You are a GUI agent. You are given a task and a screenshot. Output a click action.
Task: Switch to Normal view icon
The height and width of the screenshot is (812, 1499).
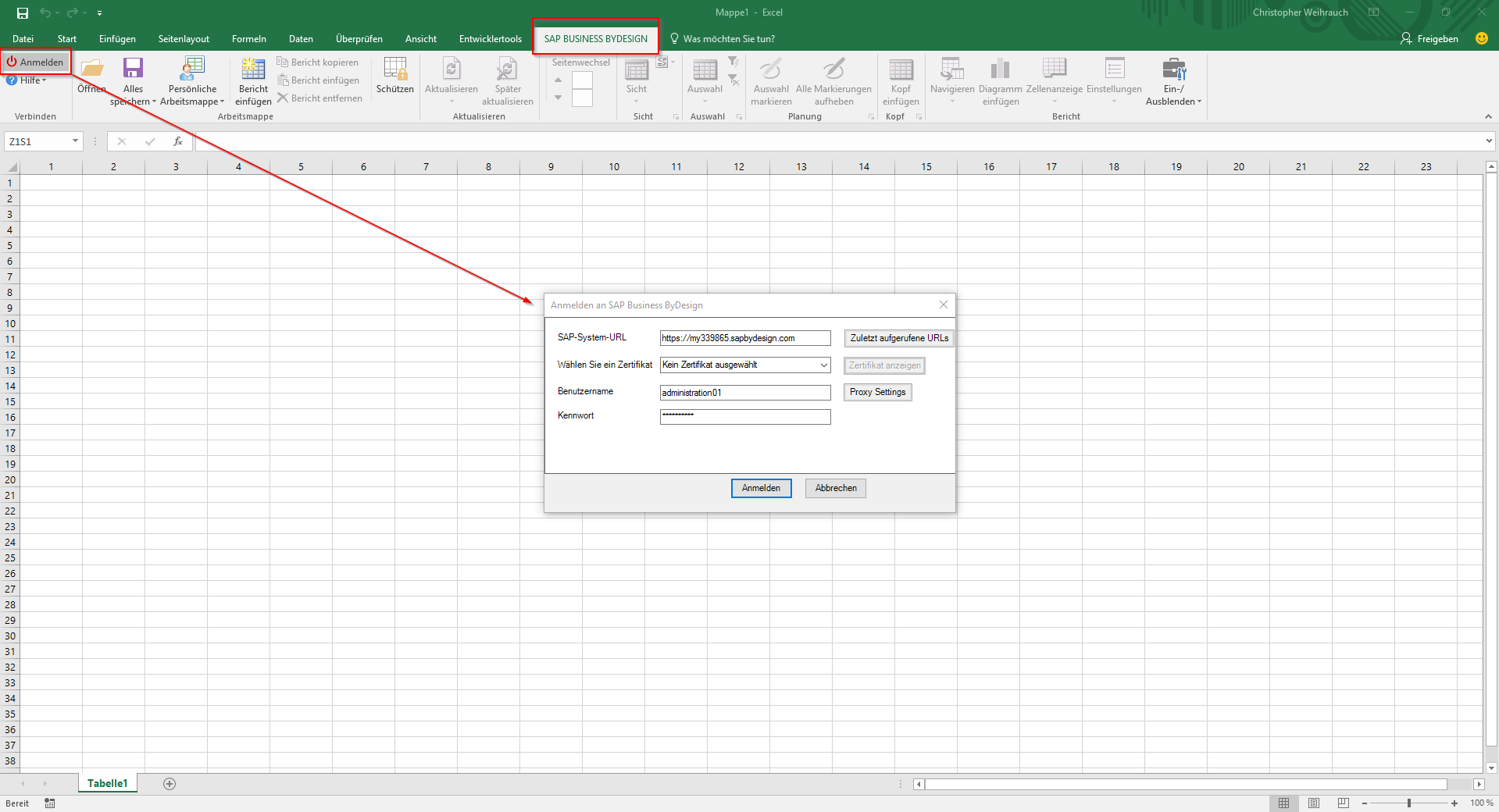coord(1283,803)
